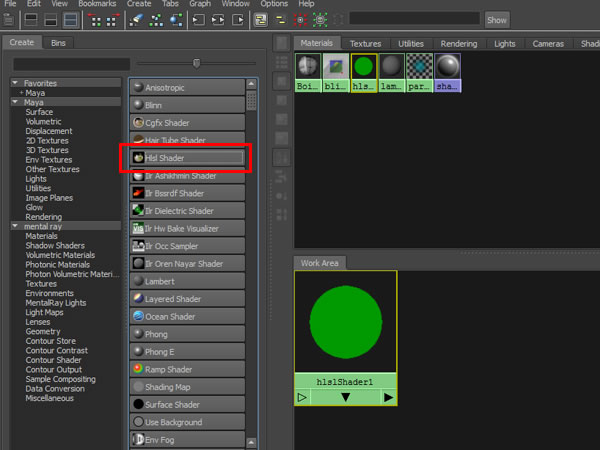Viewport: 600px width, 450px height.
Task: Collapse the Favorites tree section
Action: (15, 83)
